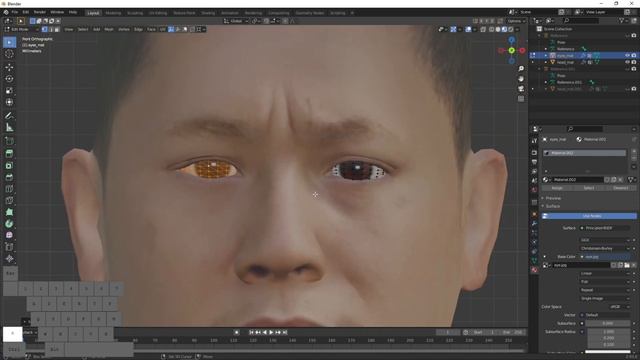Select the Select Box tool
Screen dimensions: 640x360
coord(9,42)
